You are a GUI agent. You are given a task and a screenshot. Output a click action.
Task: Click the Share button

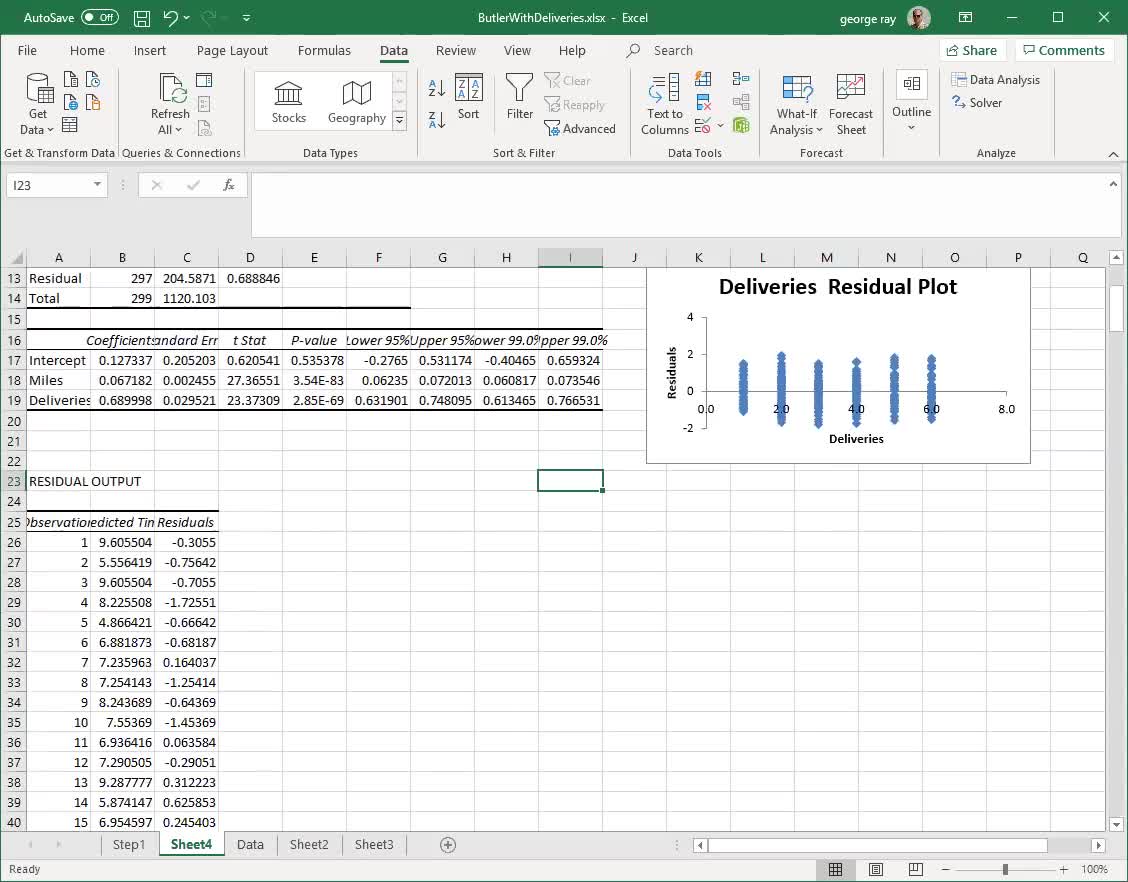pyautogui.click(x=970, y=50)
